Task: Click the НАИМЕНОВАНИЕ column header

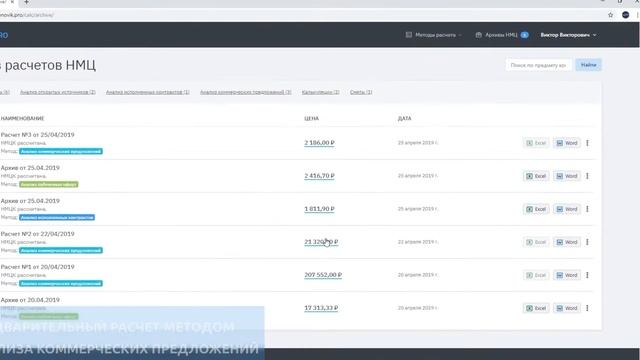Action: point(22,118)
